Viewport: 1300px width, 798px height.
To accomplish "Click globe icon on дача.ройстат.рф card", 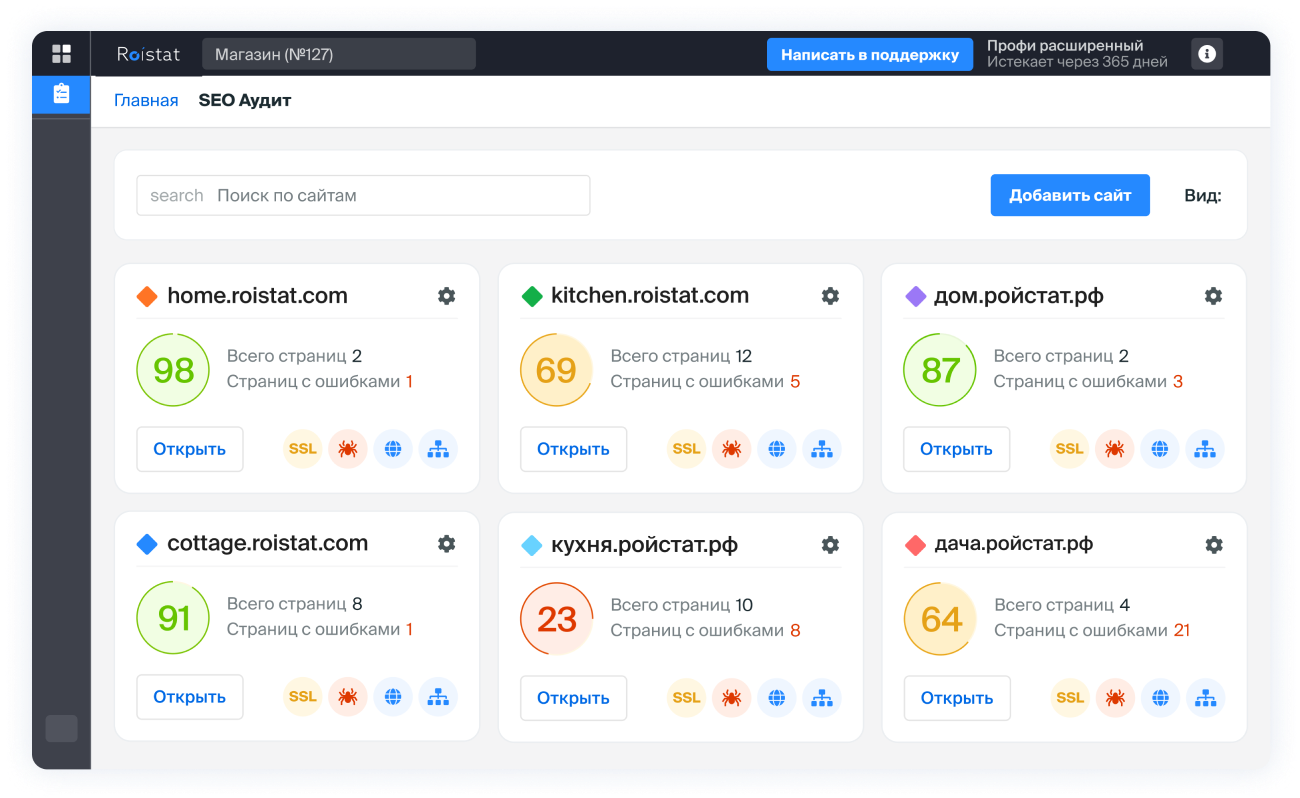I will (1161, 698).
